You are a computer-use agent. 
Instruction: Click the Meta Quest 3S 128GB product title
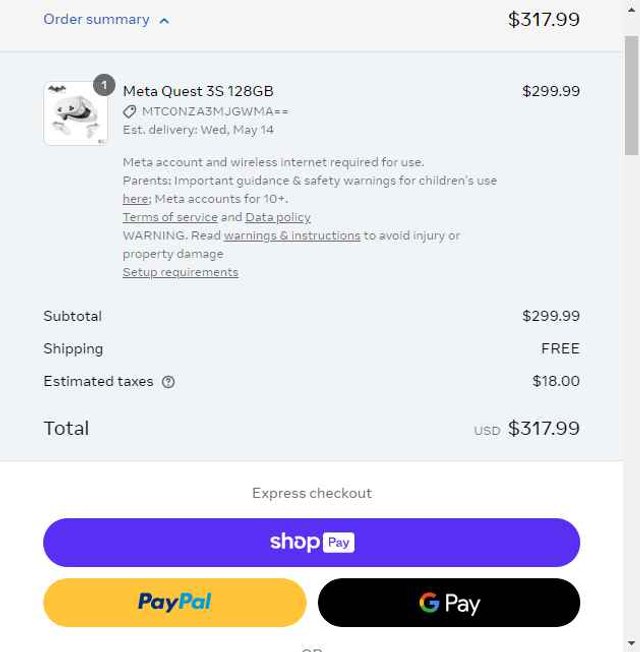click(x=198, y=91)
